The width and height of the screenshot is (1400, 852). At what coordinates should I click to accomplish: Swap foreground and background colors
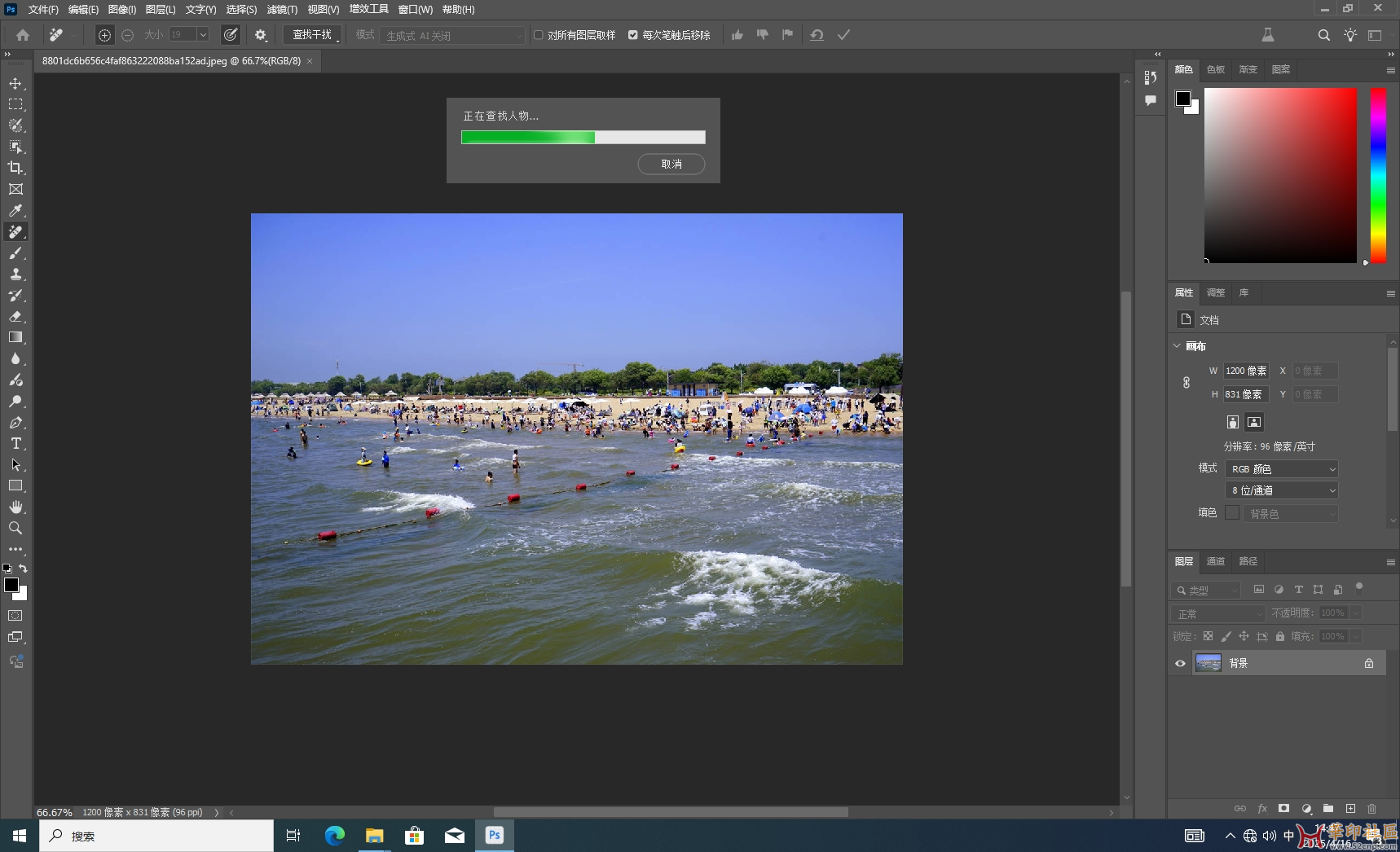click(24, 569)
